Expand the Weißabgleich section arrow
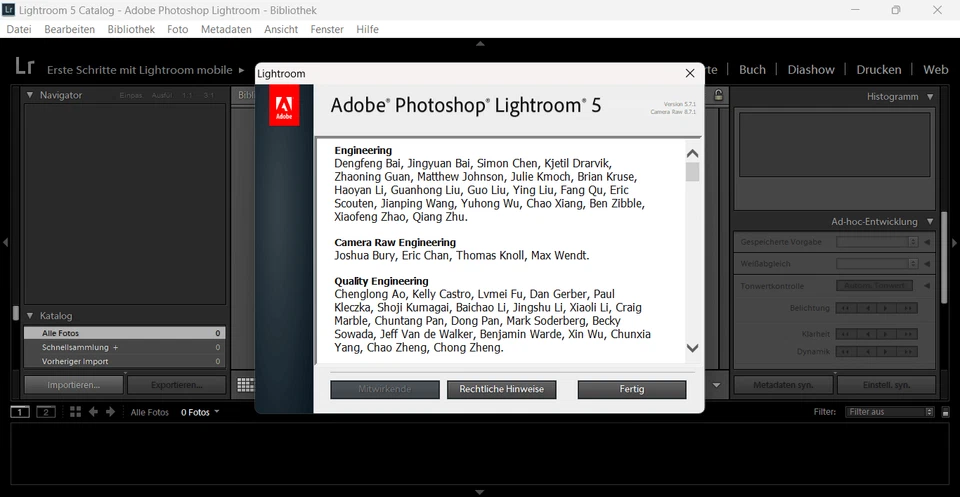960x497 pixels. click(927, 264)
